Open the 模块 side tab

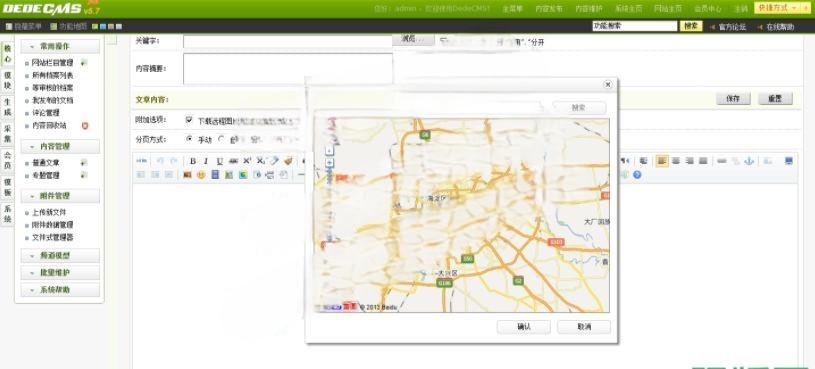click(x=7, y=81)
